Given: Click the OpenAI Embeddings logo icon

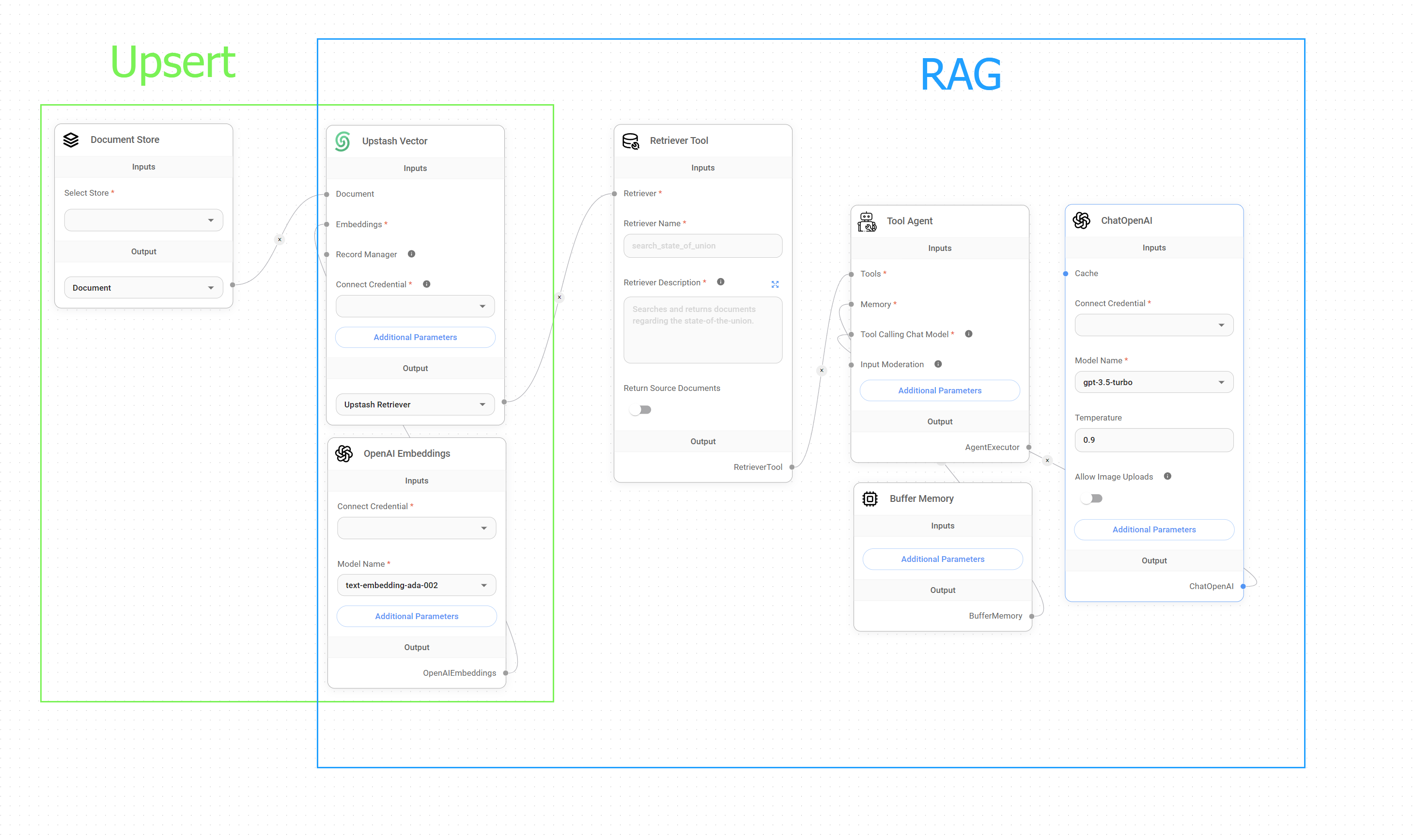Looking at the screenshot, I should click(344, 453).
